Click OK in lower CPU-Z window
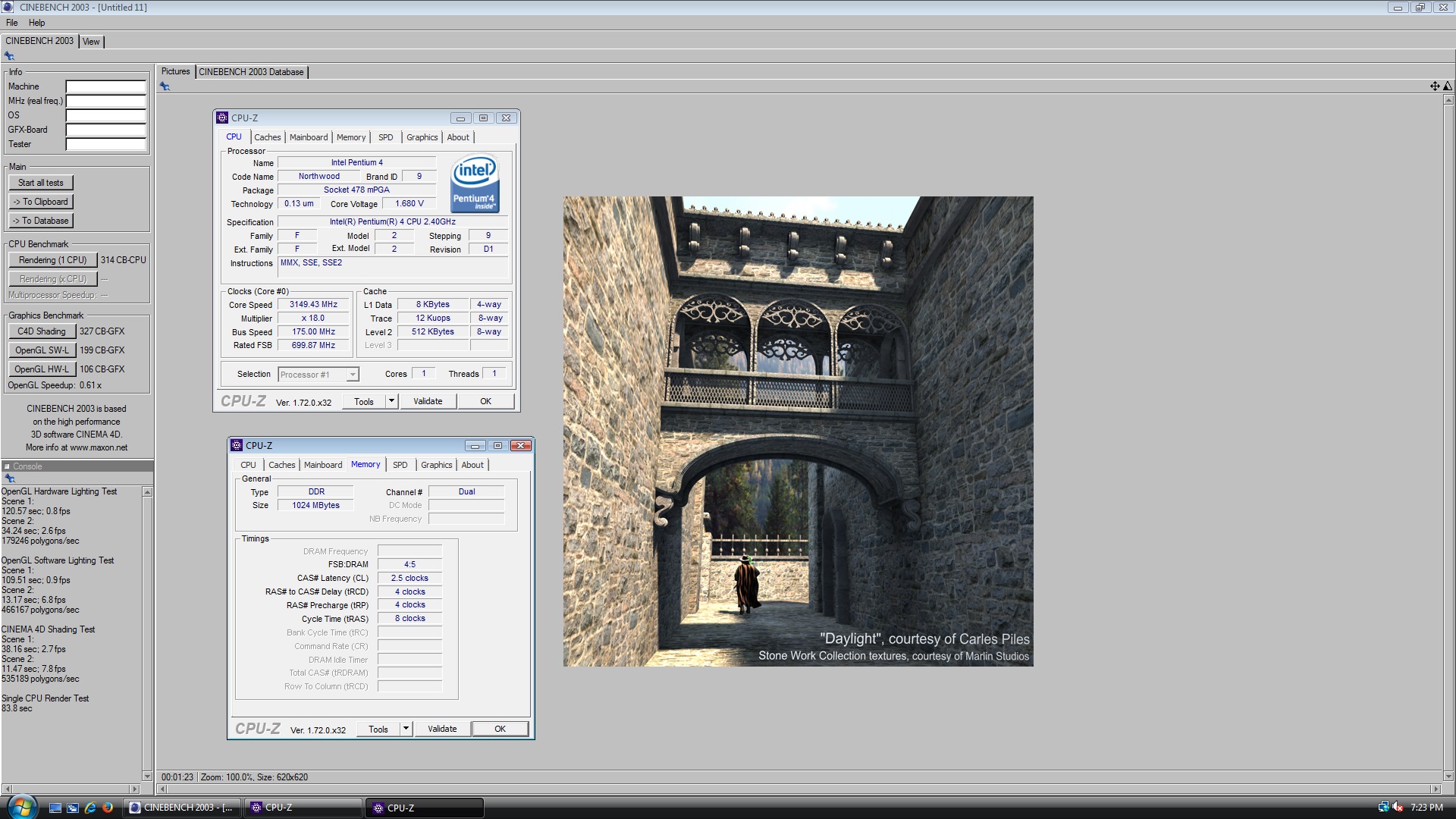This screenshot has height=819, width=1456. point(500,730)
